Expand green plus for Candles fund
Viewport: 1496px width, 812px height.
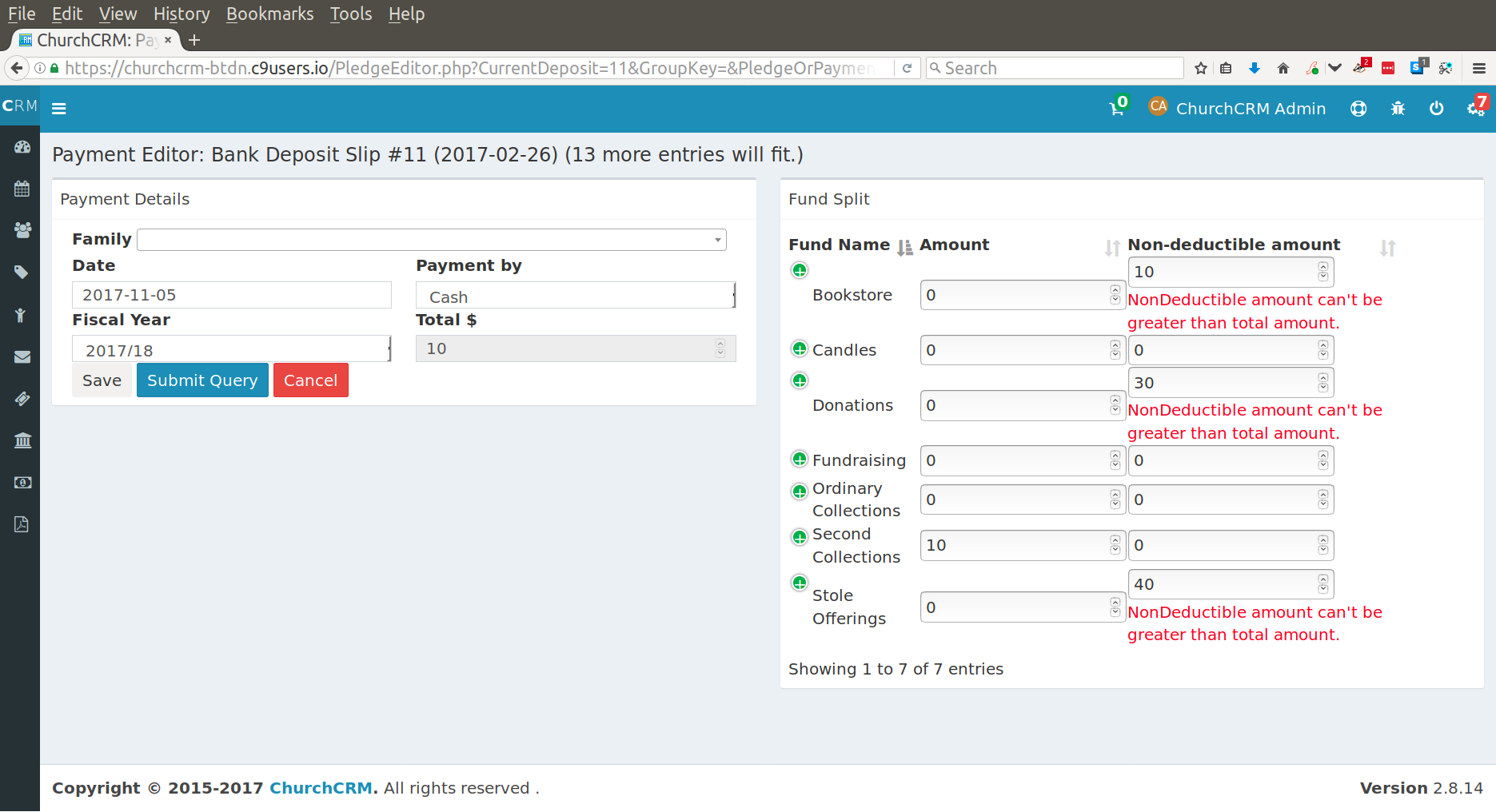tap(800, 349)
